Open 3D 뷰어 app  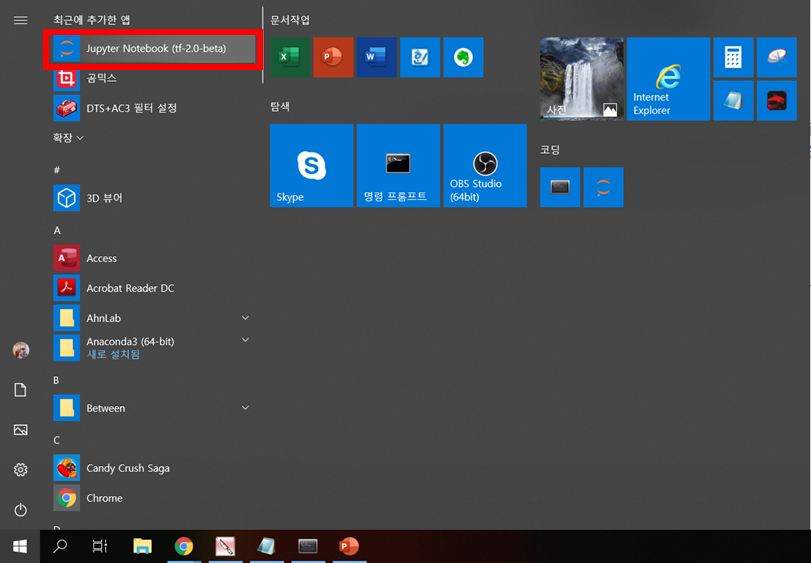(154, 198)
